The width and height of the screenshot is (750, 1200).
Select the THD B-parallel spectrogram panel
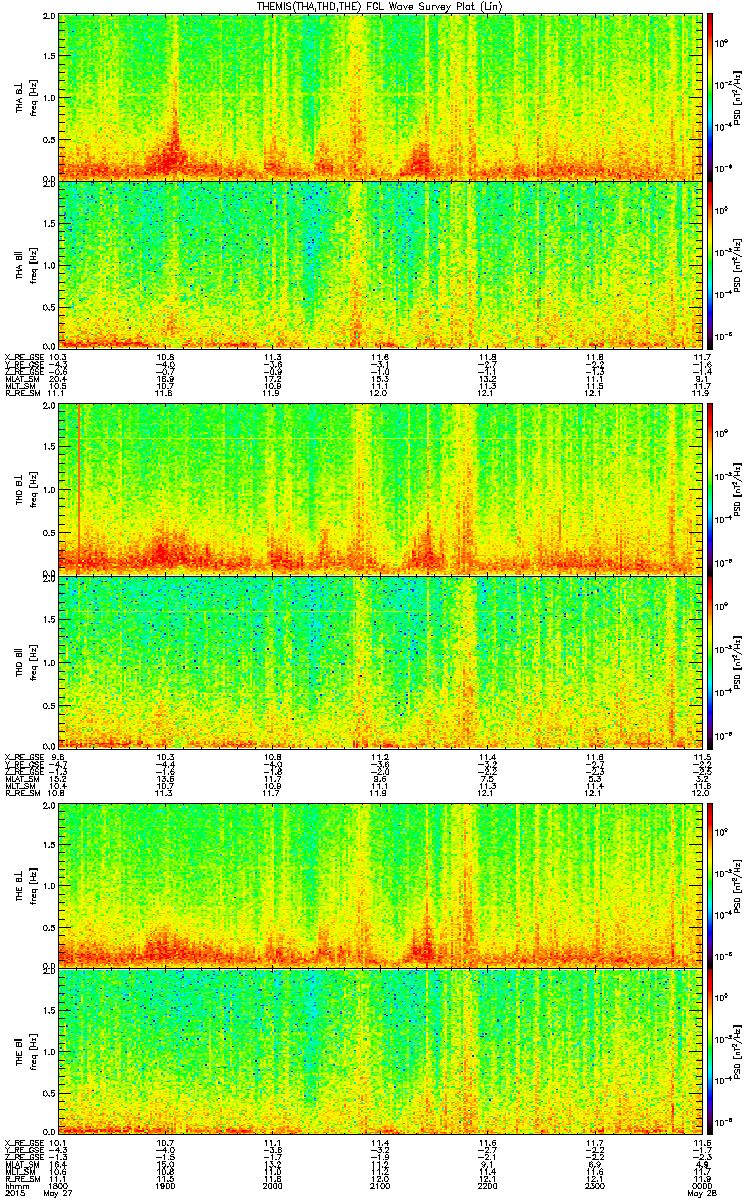(x=379, y=661)
